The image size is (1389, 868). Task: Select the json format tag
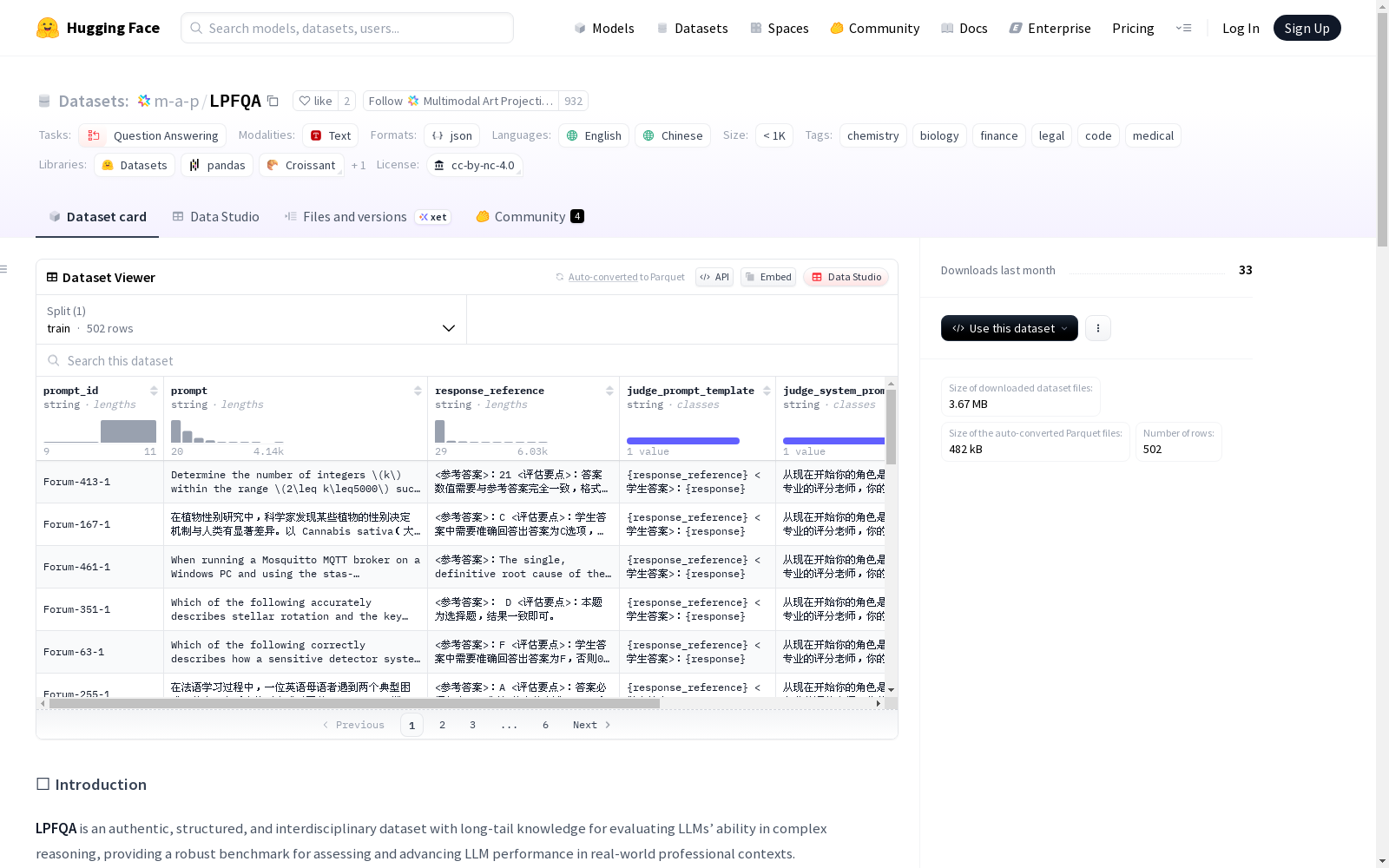coord(451,135)
